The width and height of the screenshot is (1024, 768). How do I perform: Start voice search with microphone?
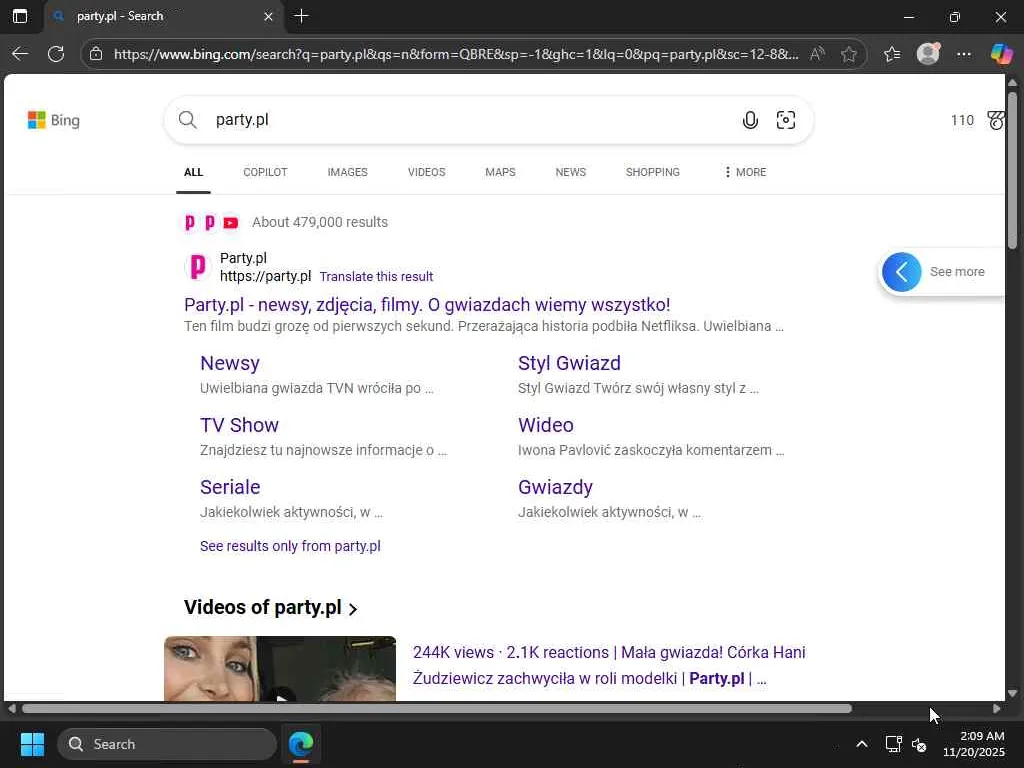point(750,120)
